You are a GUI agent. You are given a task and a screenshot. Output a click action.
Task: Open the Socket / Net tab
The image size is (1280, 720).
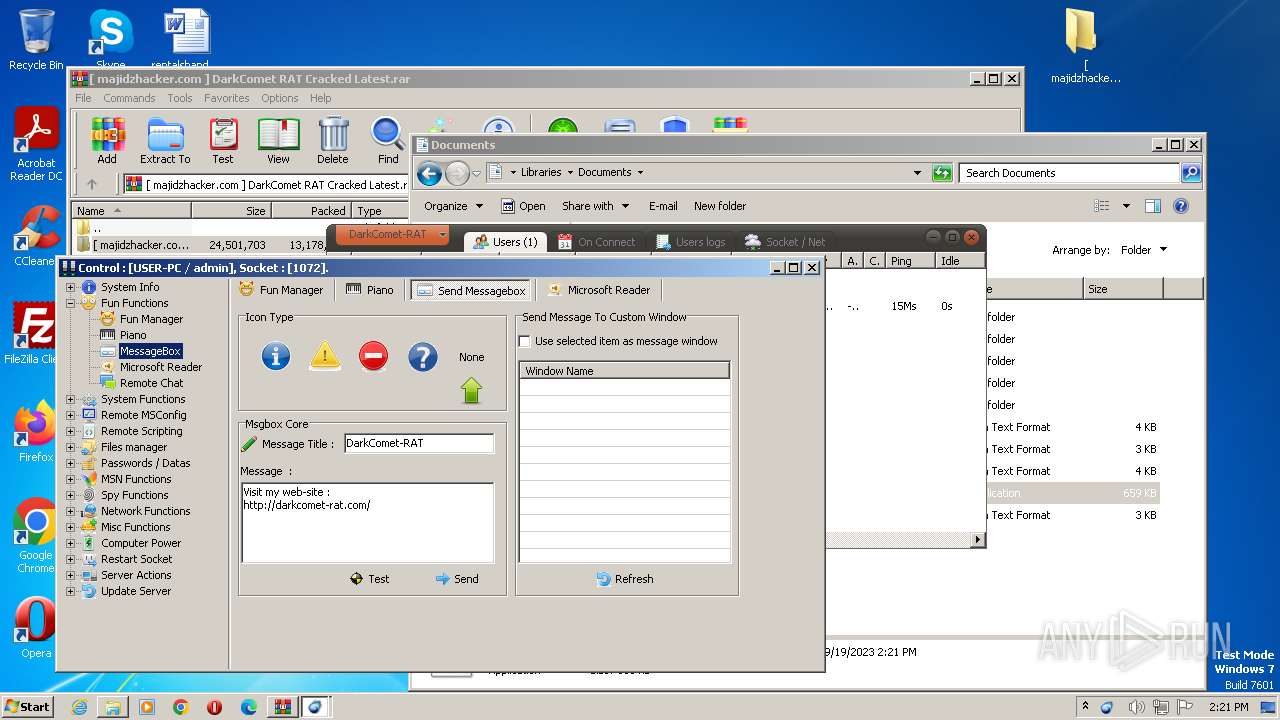(x=786, y=242)
